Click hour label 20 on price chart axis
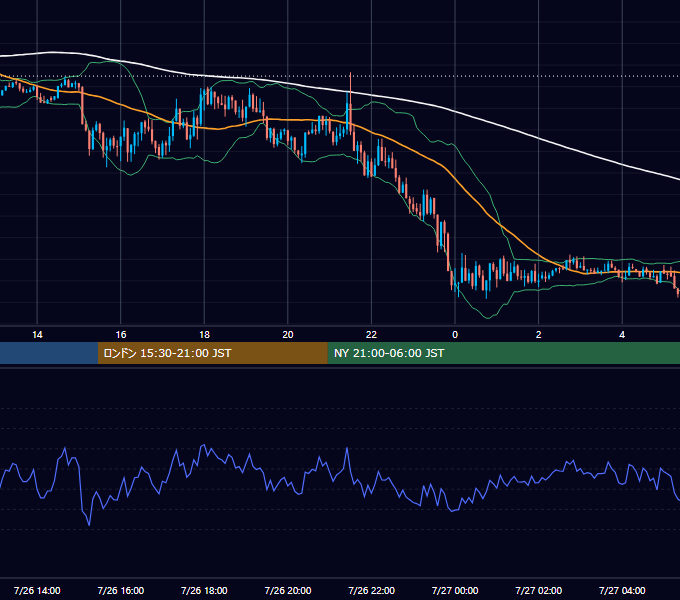The image size is (680, 600). 288,335
